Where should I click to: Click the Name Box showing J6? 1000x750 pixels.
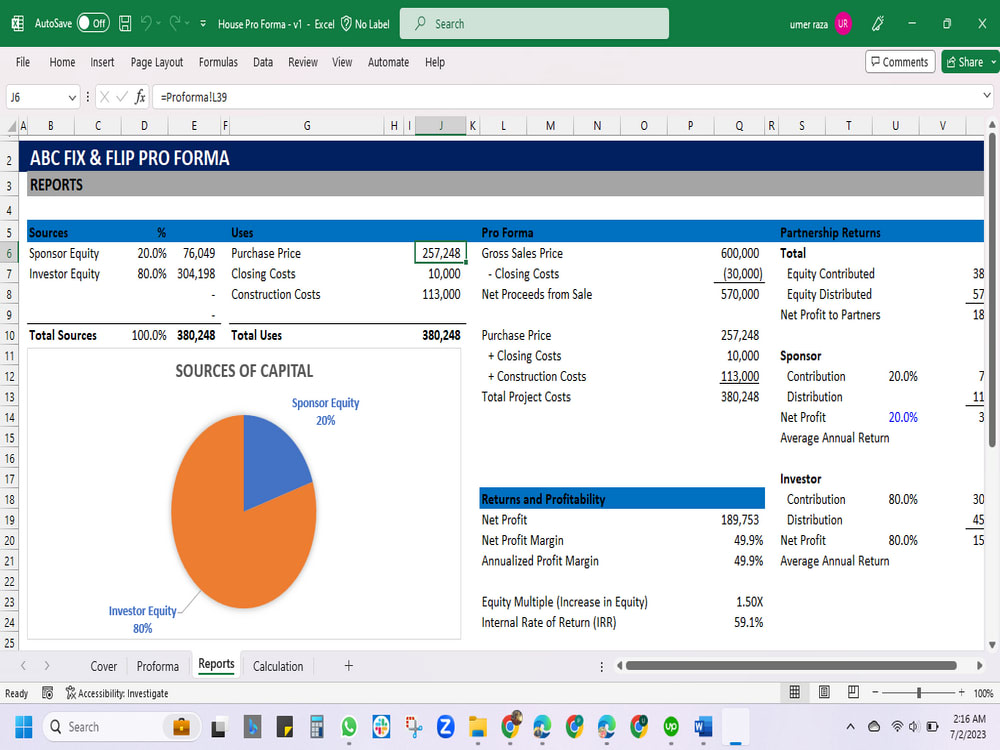pos(36,98)
